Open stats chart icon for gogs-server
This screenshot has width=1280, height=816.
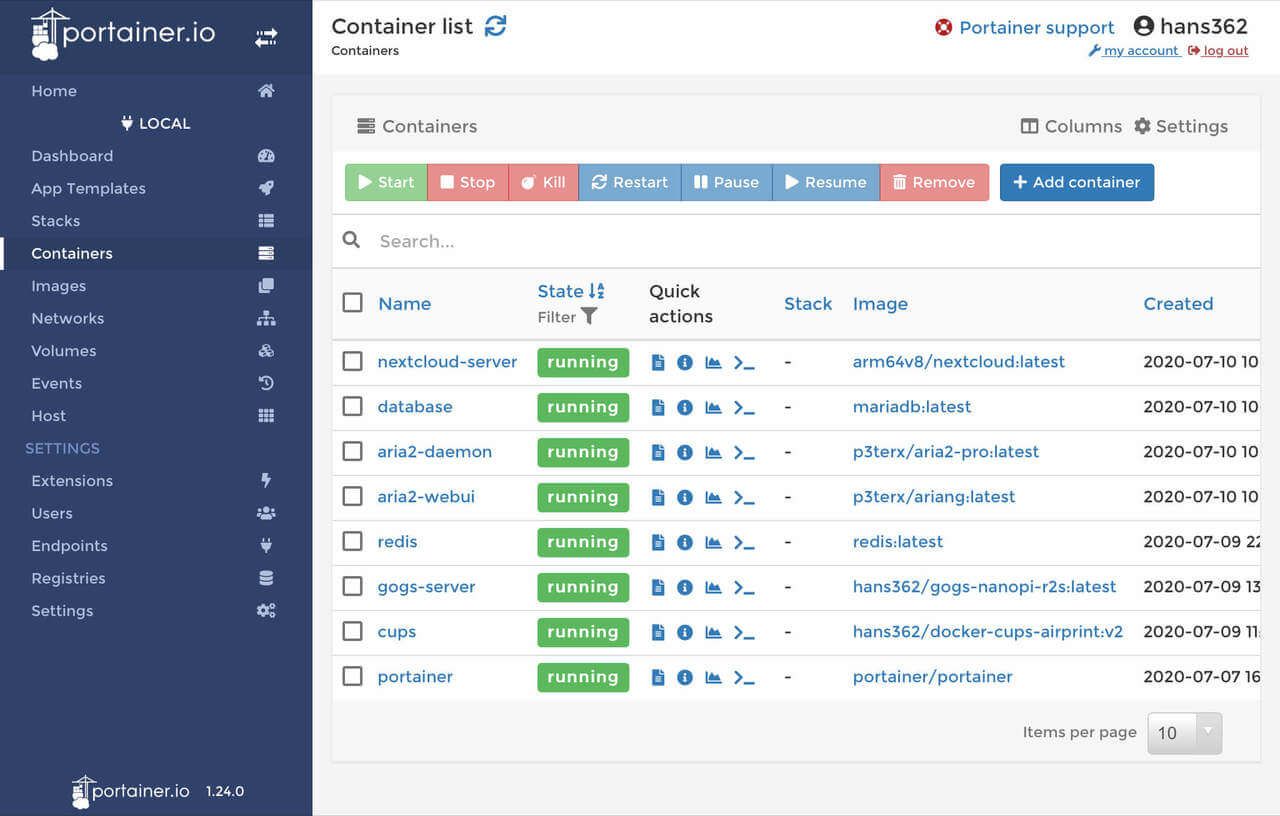[x=713, y=588]
